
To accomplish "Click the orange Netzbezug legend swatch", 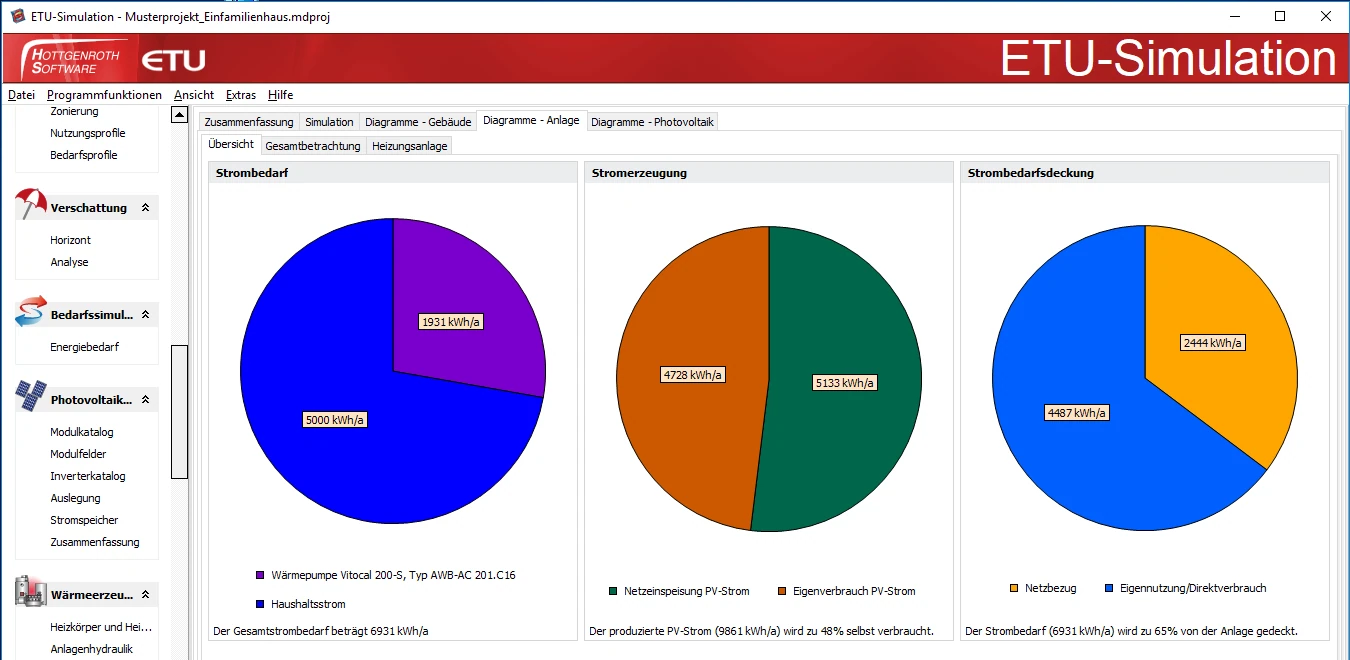I will [x=1014, y=588].
